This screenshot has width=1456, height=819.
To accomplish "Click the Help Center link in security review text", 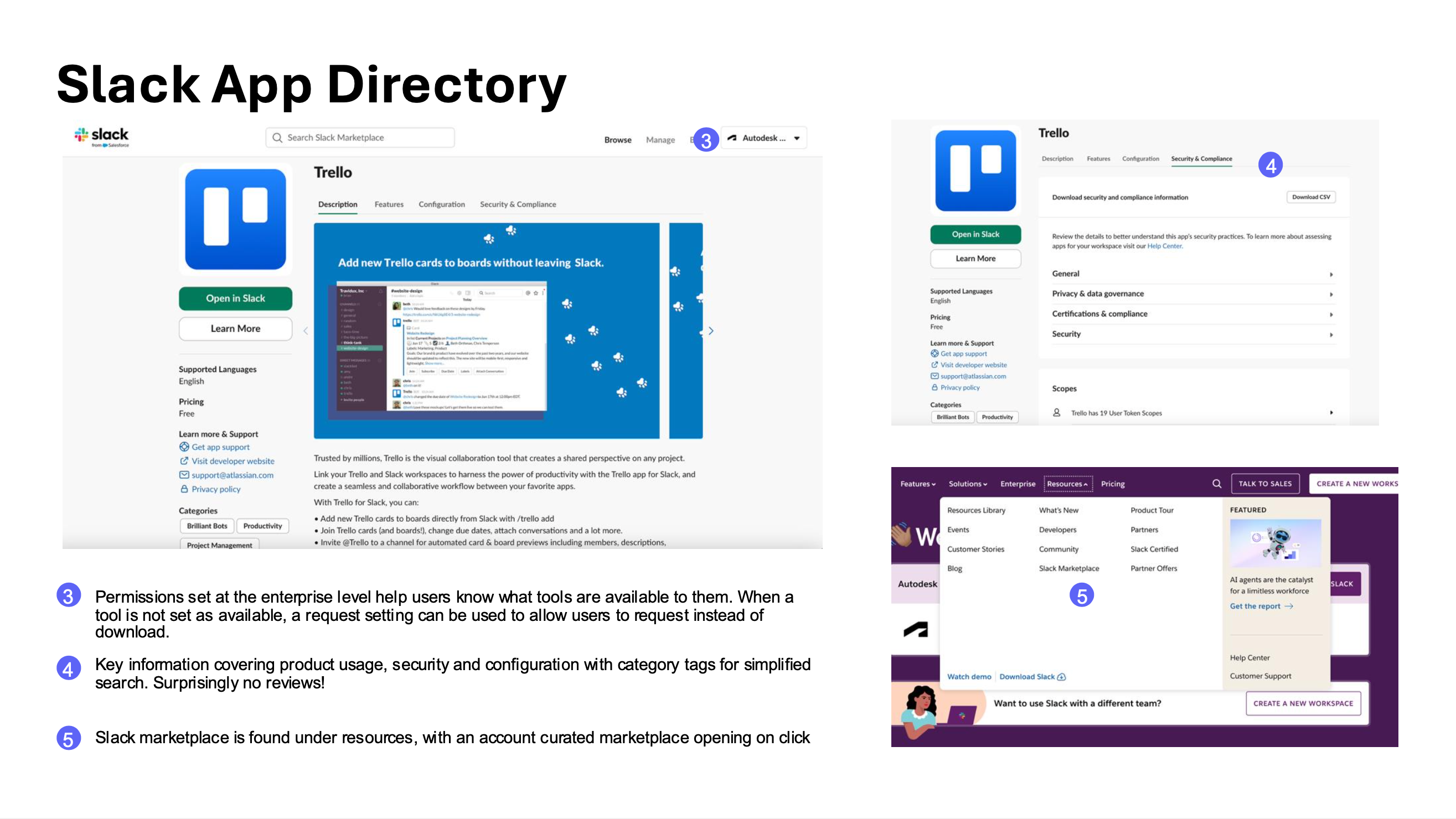I will coord(1164,246).
